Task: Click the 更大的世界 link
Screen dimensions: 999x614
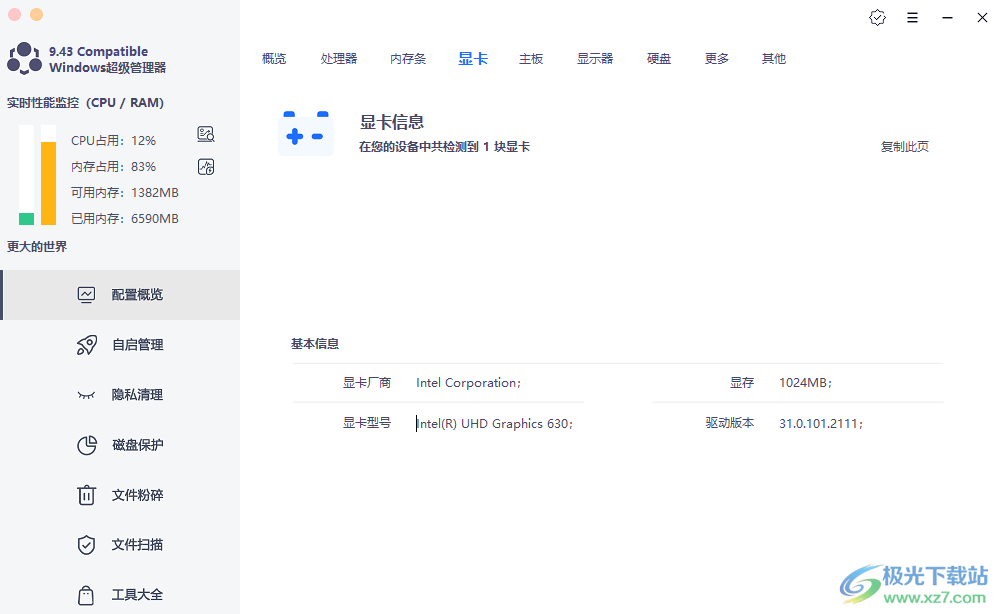Action: tap(37, 247)
